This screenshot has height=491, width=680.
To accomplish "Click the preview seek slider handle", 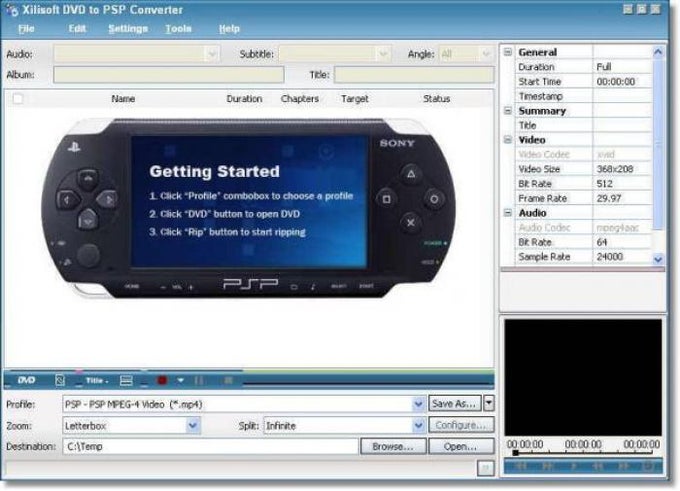I will (x=516, y=453).
